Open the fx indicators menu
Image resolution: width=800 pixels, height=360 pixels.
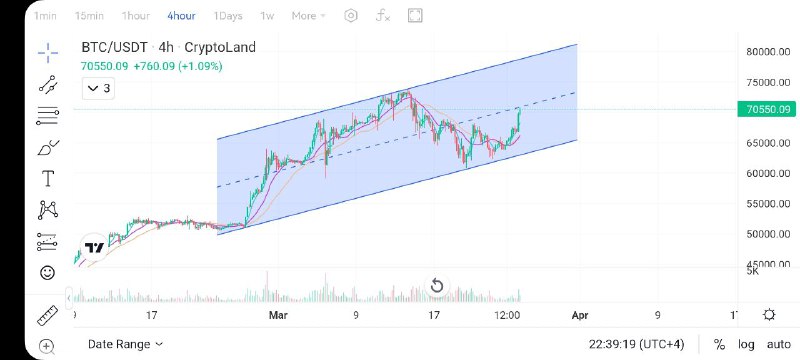pos(383,15)
